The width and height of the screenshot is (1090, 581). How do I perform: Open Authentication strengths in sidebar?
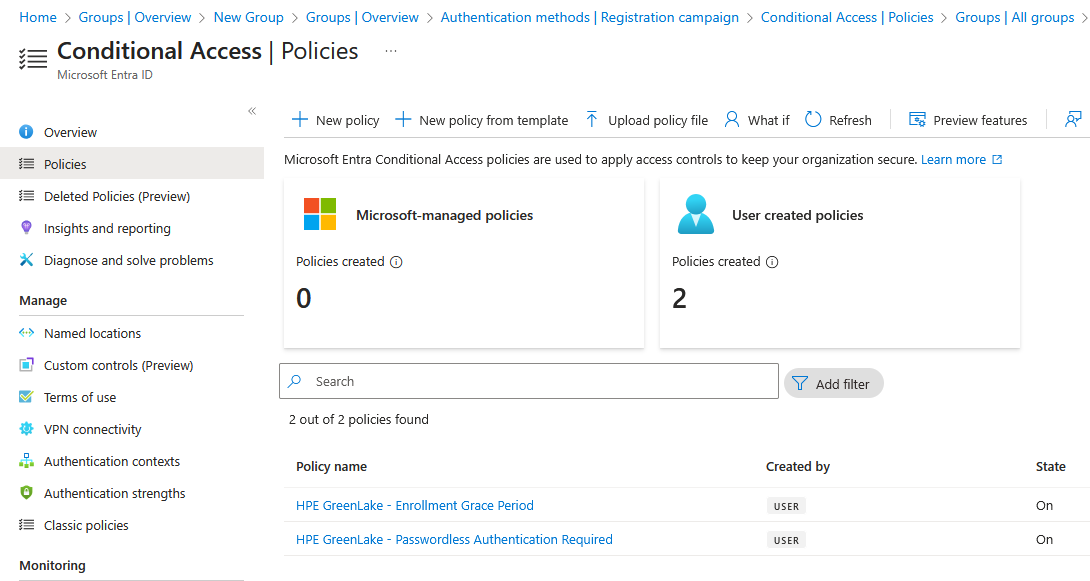(x=114, y=493)
